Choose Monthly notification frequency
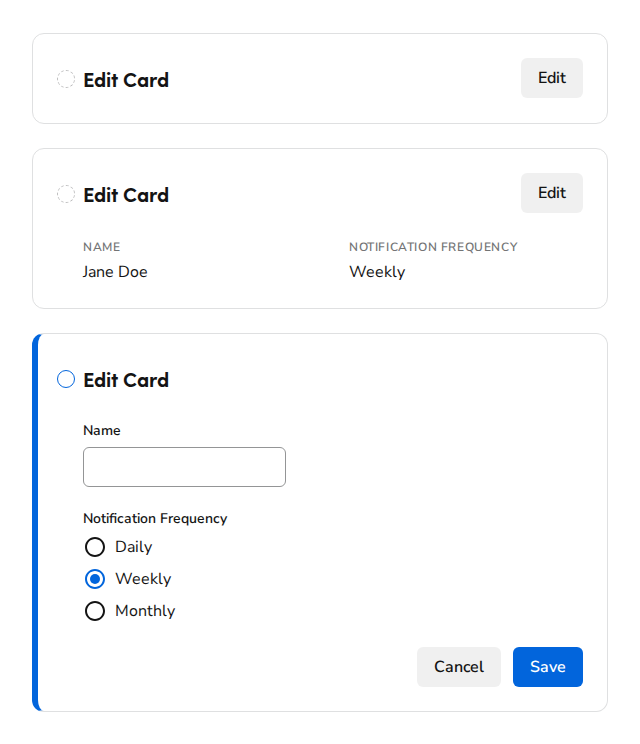Viewport: 640px width, 744px height. tap(95, 611)
